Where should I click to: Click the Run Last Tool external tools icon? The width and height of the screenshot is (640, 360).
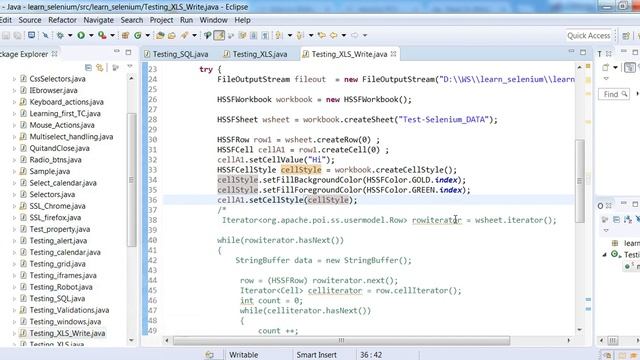click(102, 36)
